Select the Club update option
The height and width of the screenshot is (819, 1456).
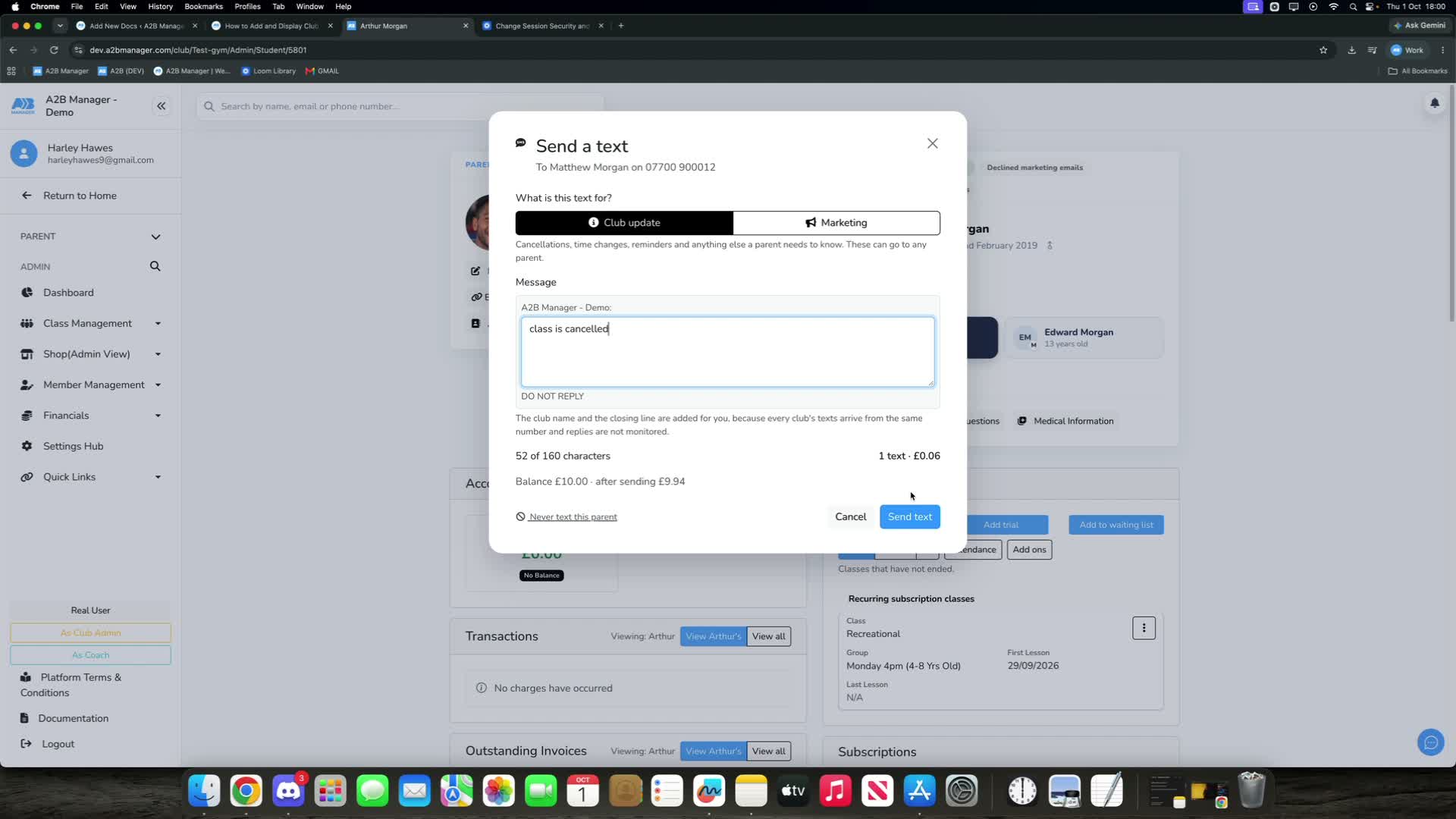(624, 222)
